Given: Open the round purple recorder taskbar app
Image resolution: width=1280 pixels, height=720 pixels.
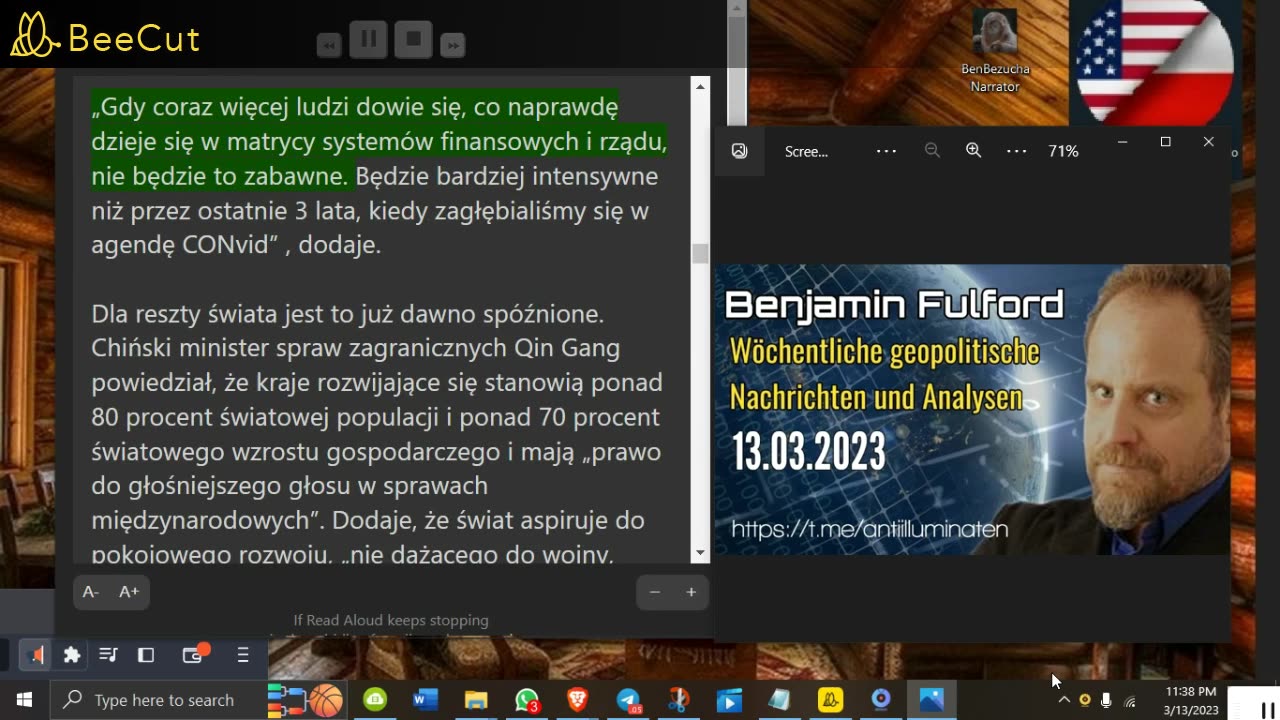Looking at the screenshot, I should coord(881,700).
